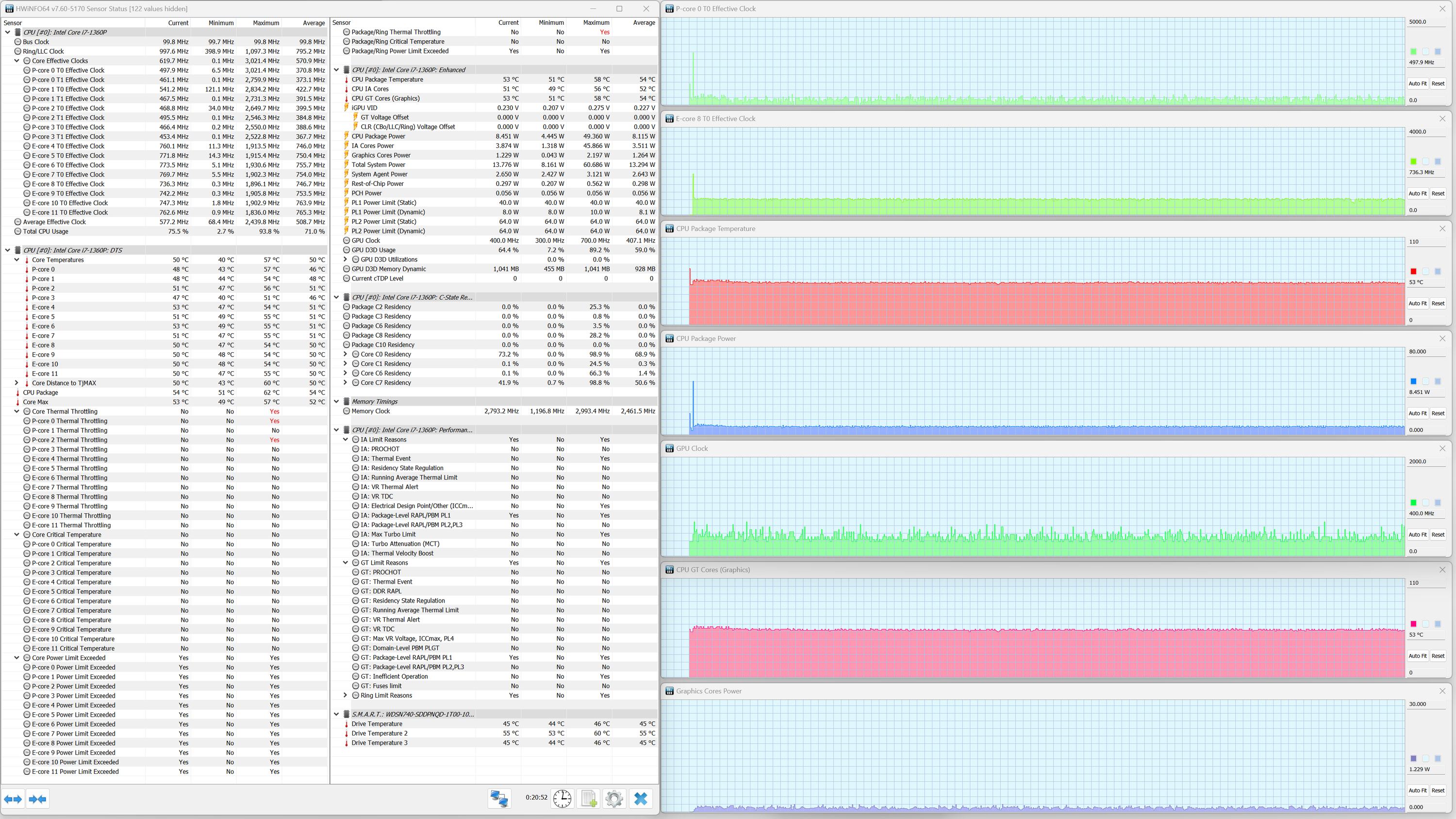
Task: Click Auto Fit on CPU Package Temperature graph
Action: 1417,304
